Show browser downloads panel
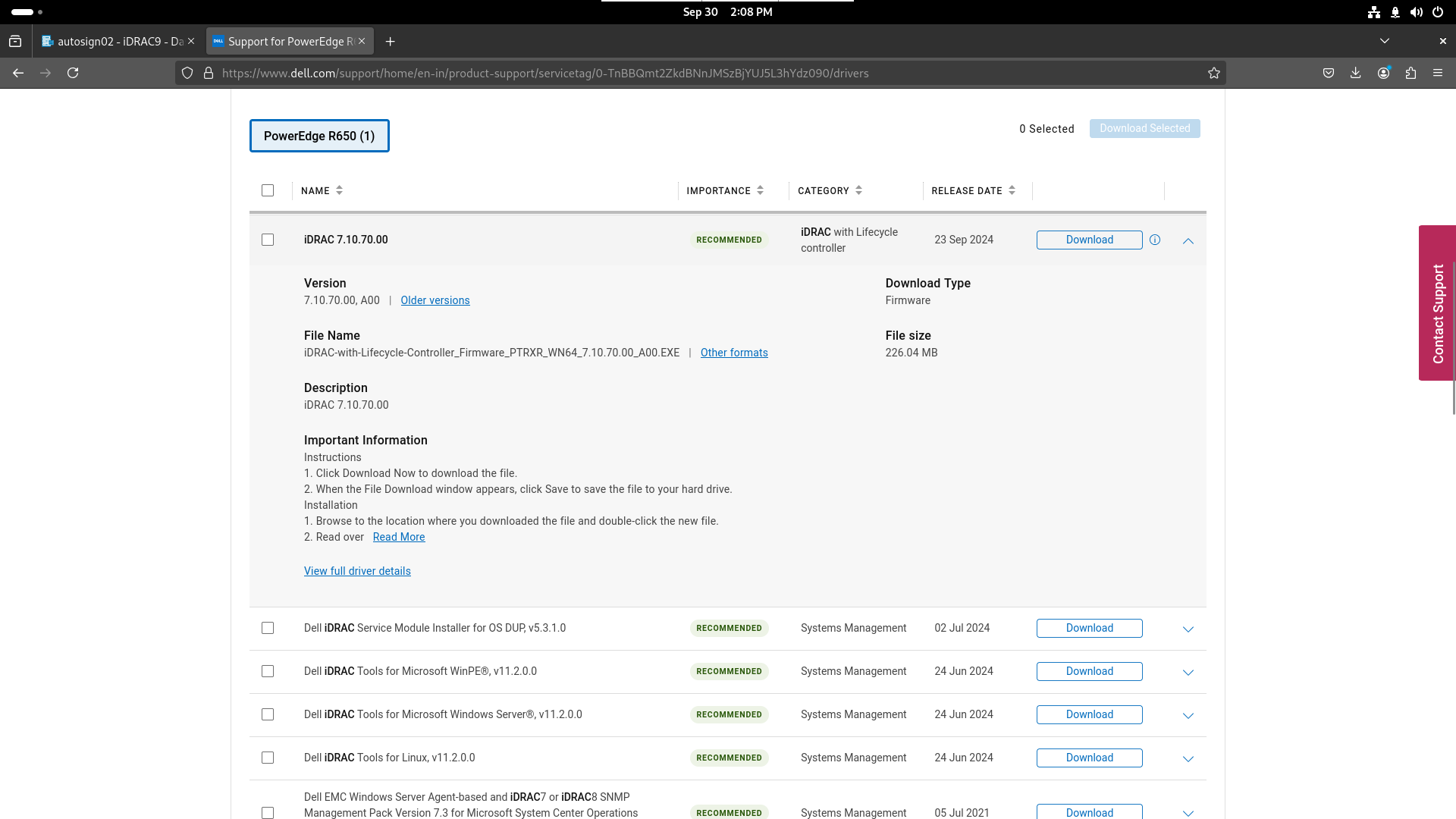The image size is (1456, 819). [1356, 73]
